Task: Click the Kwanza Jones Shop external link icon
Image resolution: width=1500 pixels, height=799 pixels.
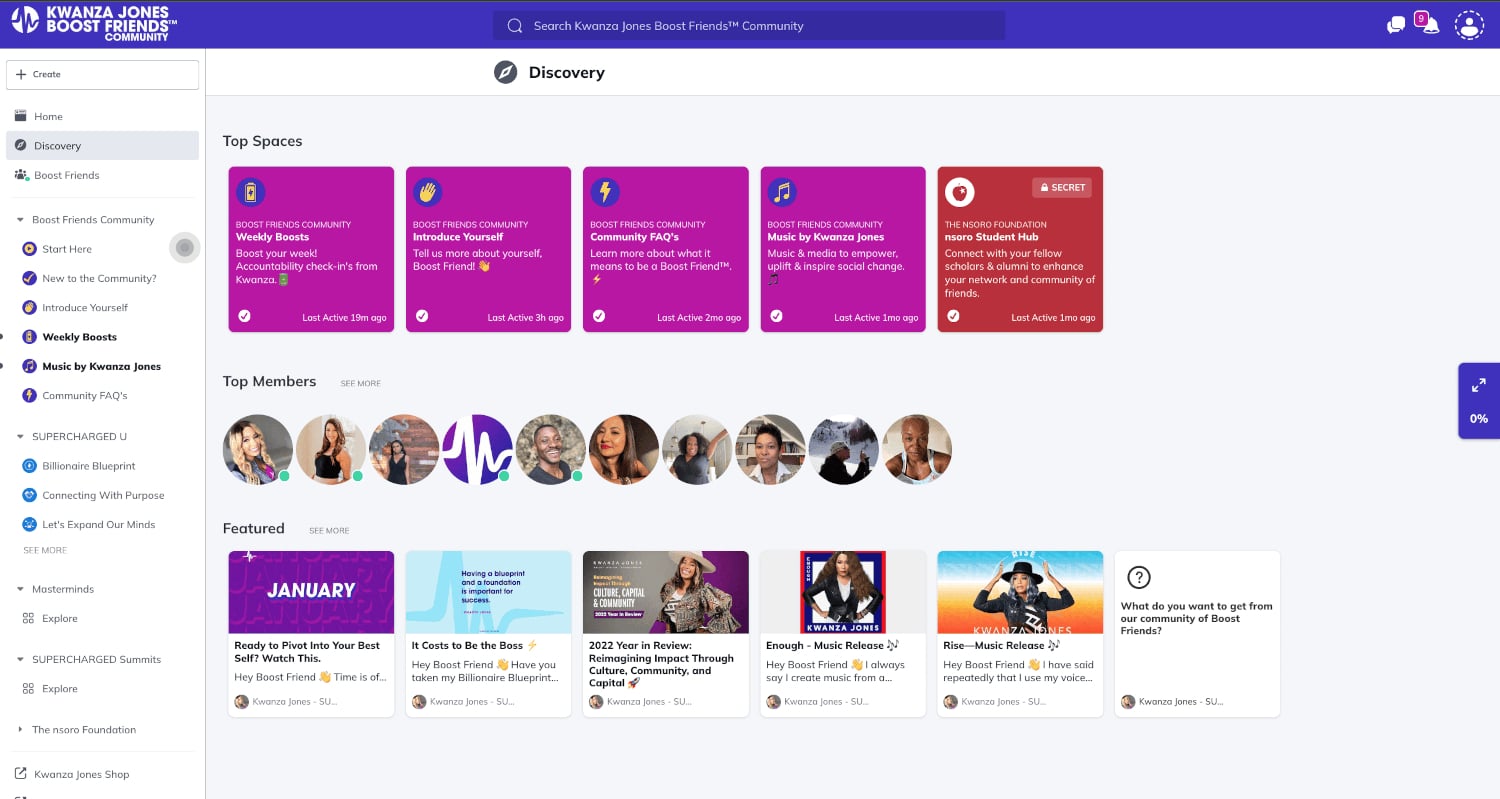Action: point(21,774)
